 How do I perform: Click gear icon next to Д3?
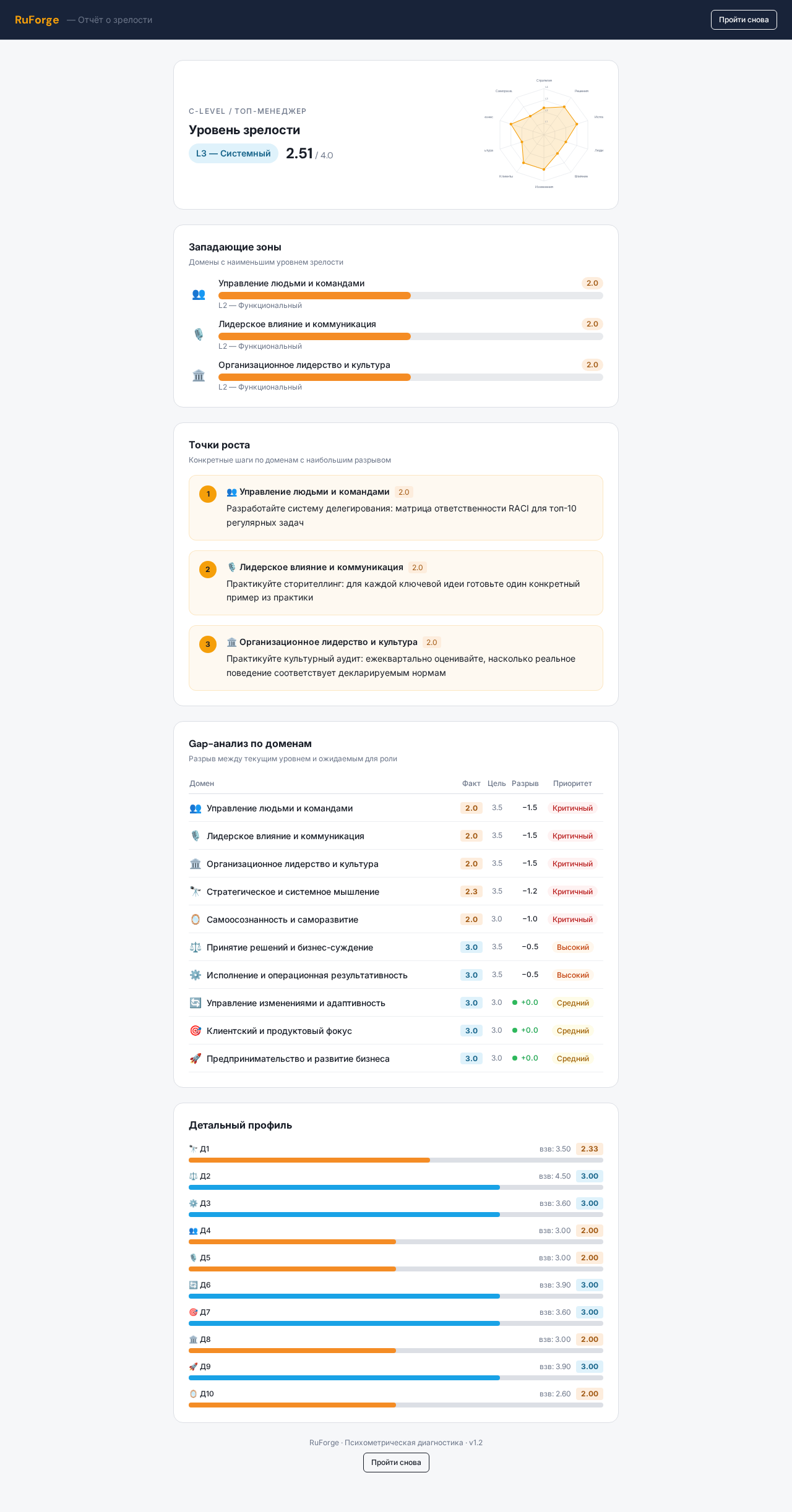[x=193, y=1203]
